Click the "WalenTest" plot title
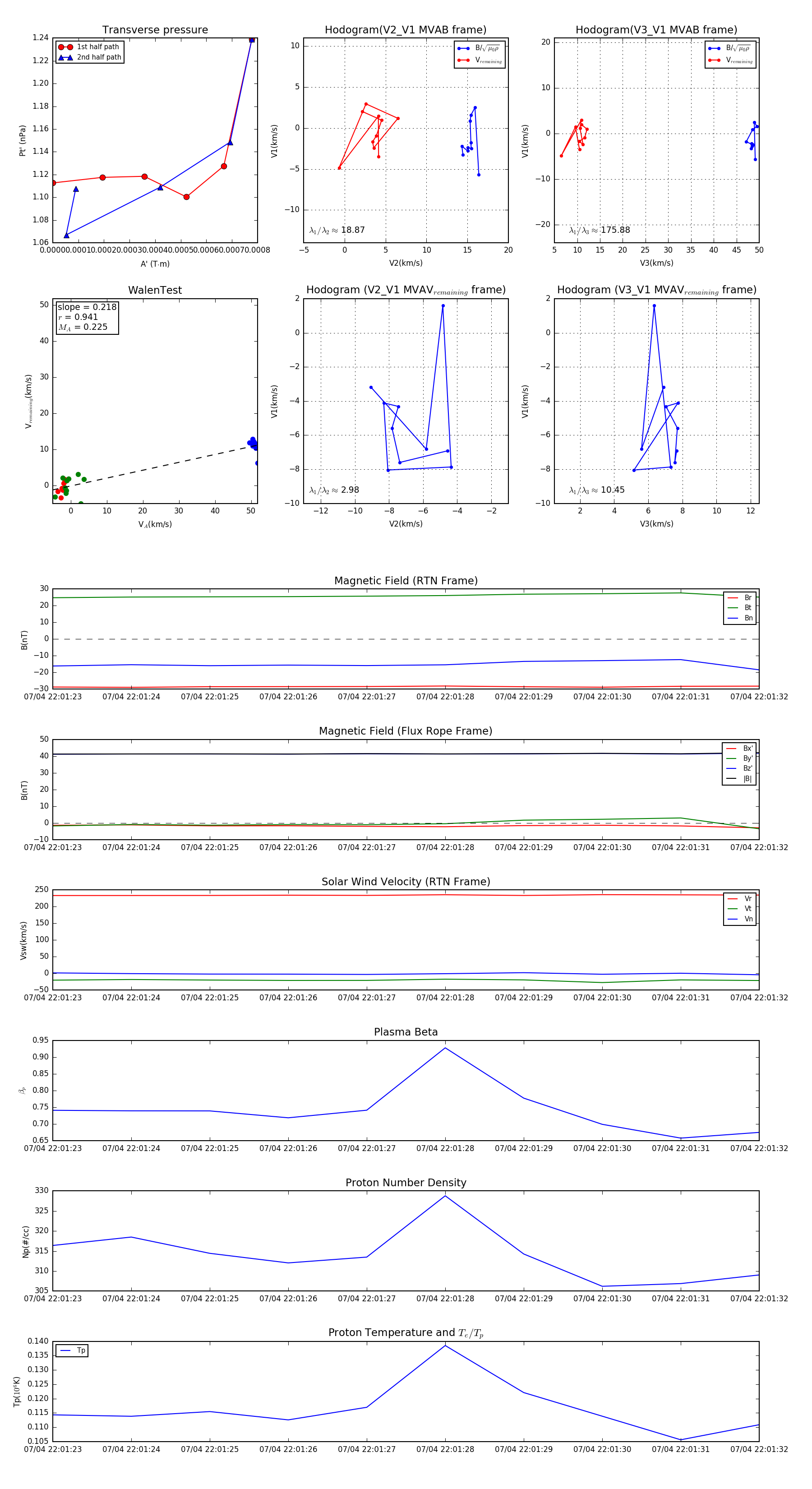This screenshot has width=812, height=1489. (155, 290)
